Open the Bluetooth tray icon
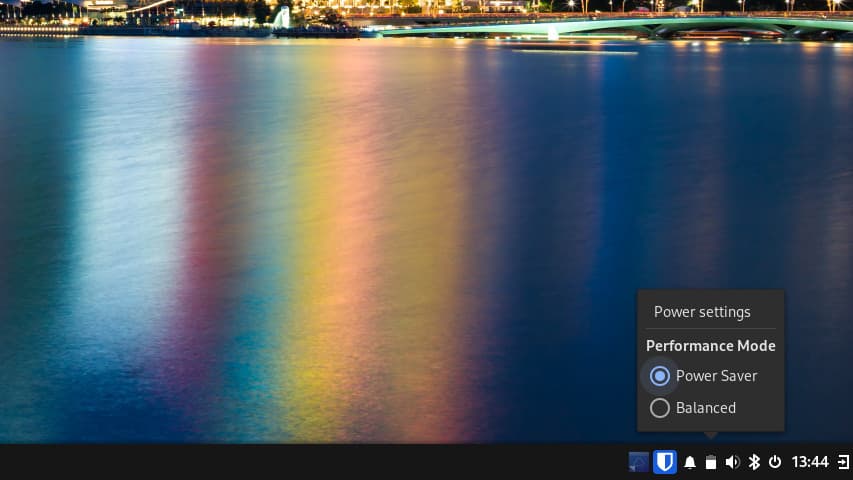Viewport: 853px width, 480px height. click(x=754, y=462)
